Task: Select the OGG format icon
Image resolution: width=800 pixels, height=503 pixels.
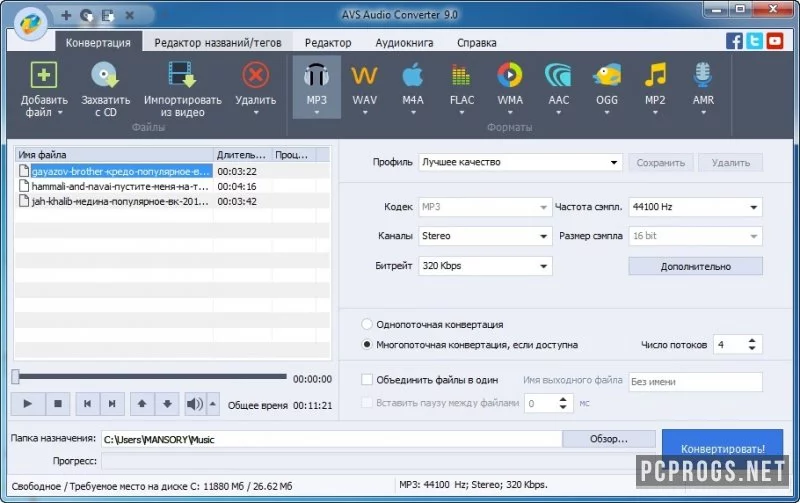Action: pyautogui.click(x=607, y=76)
